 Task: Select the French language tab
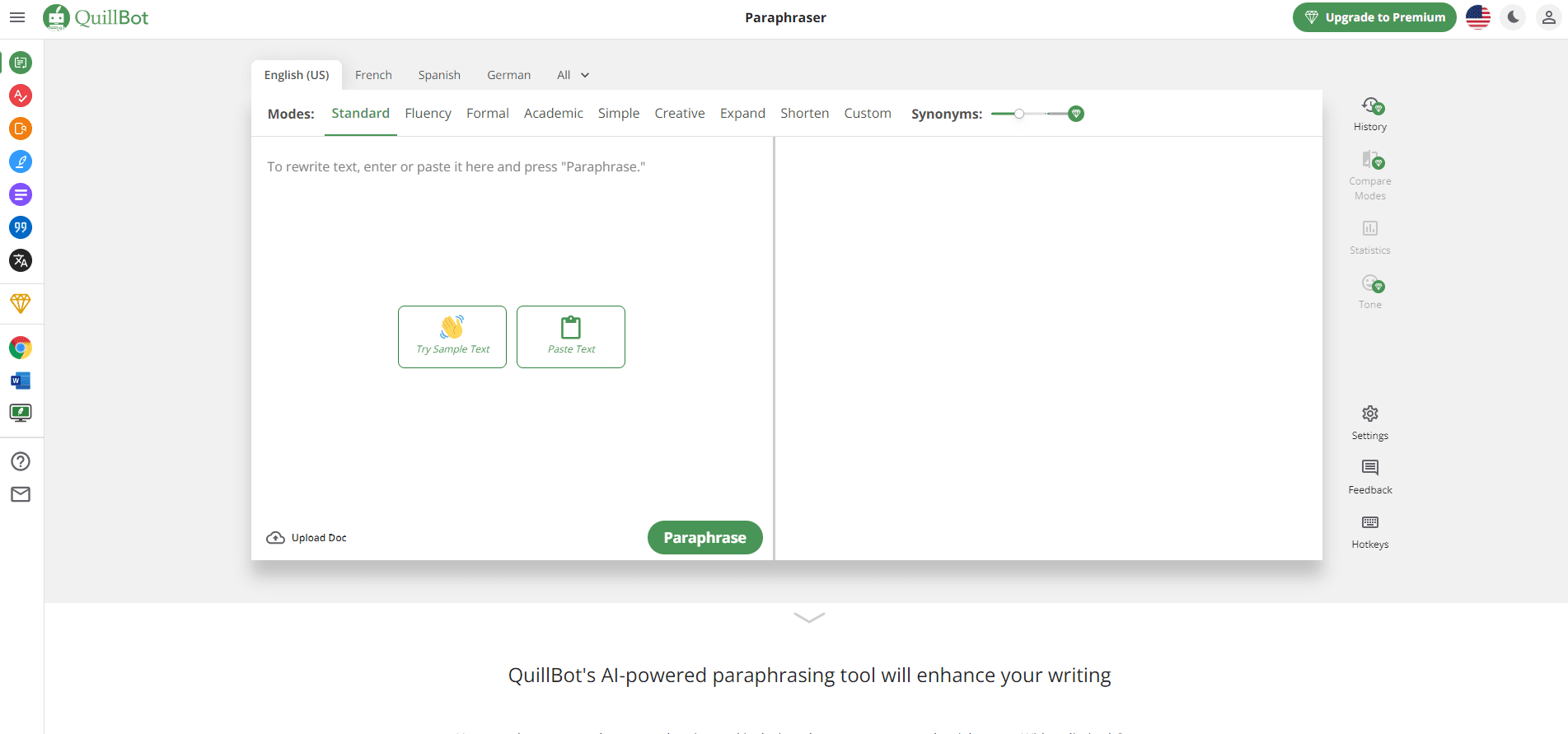coord(373,75)
